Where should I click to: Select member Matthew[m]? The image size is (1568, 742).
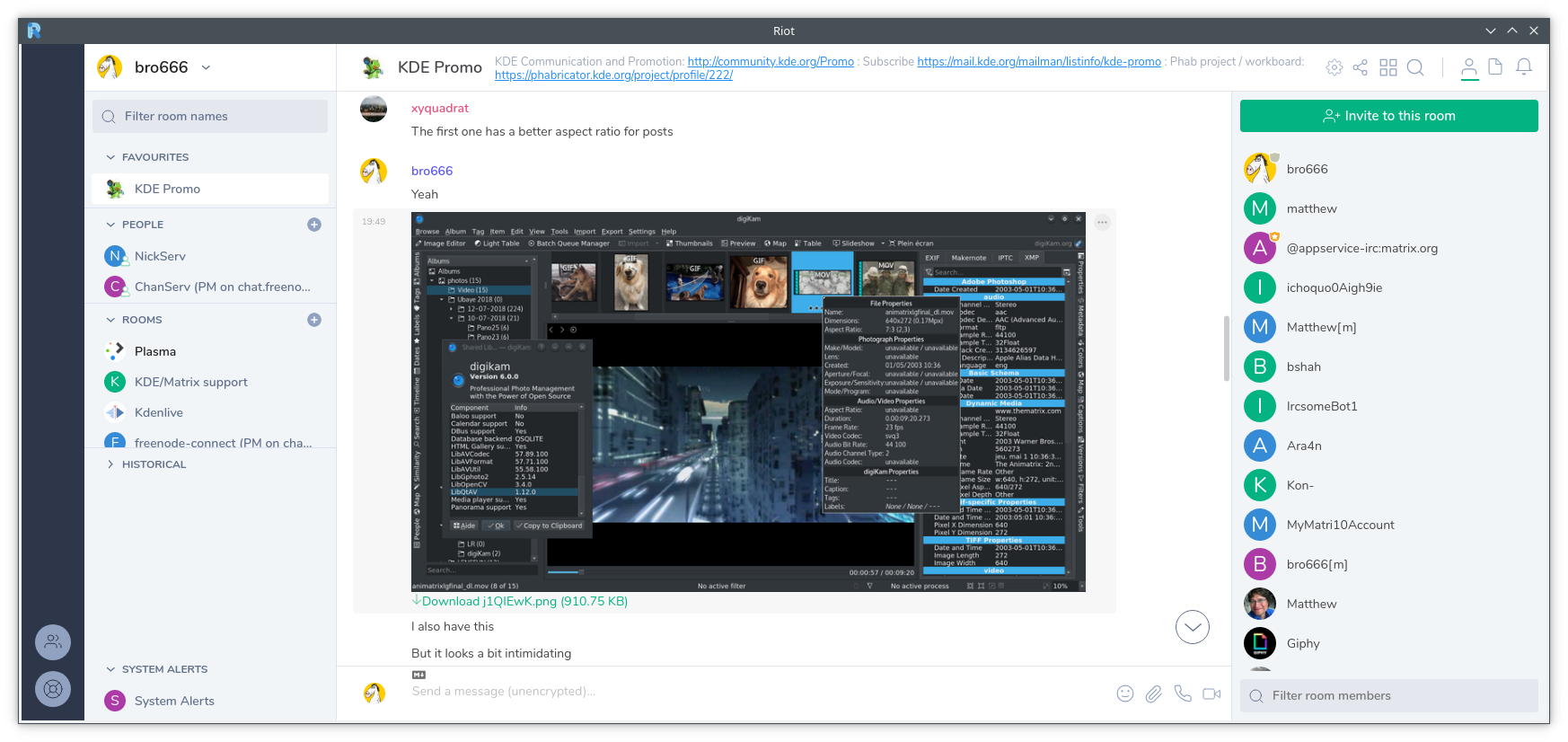[1388, 327]
